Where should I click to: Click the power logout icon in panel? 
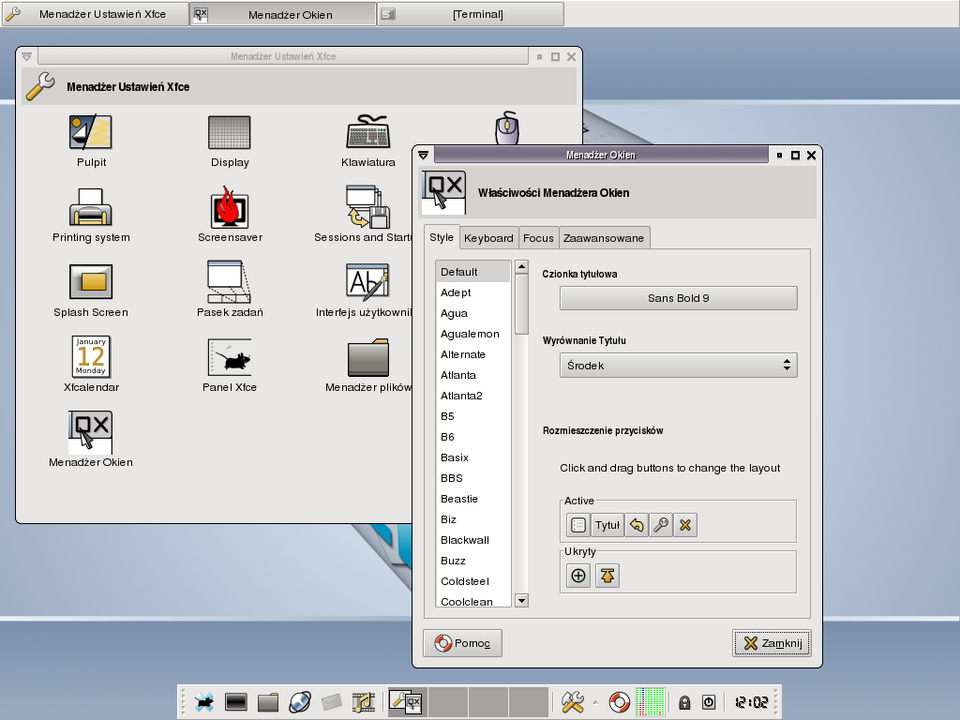[x=708, y=702]
